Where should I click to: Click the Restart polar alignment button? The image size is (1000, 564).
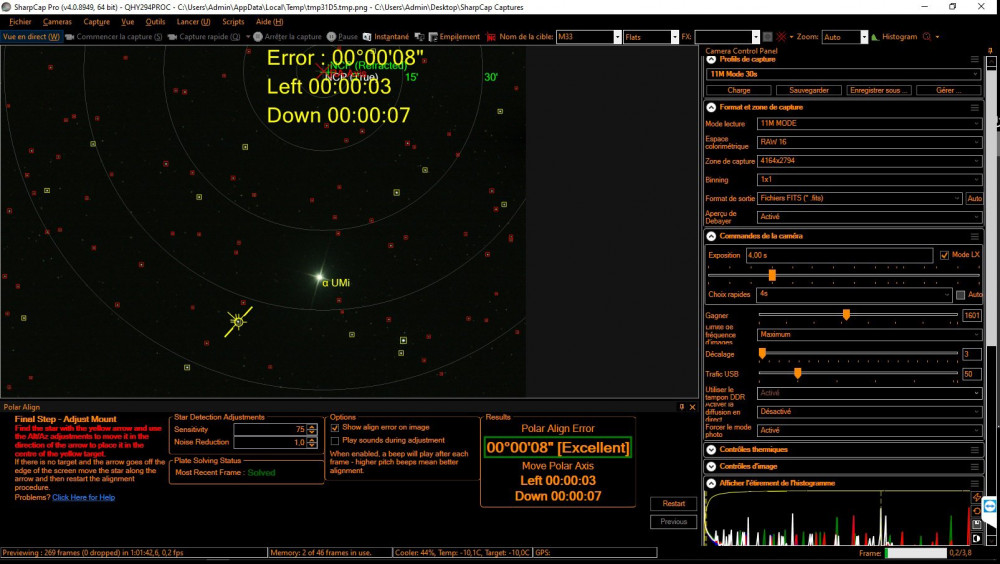pos(673,503)
